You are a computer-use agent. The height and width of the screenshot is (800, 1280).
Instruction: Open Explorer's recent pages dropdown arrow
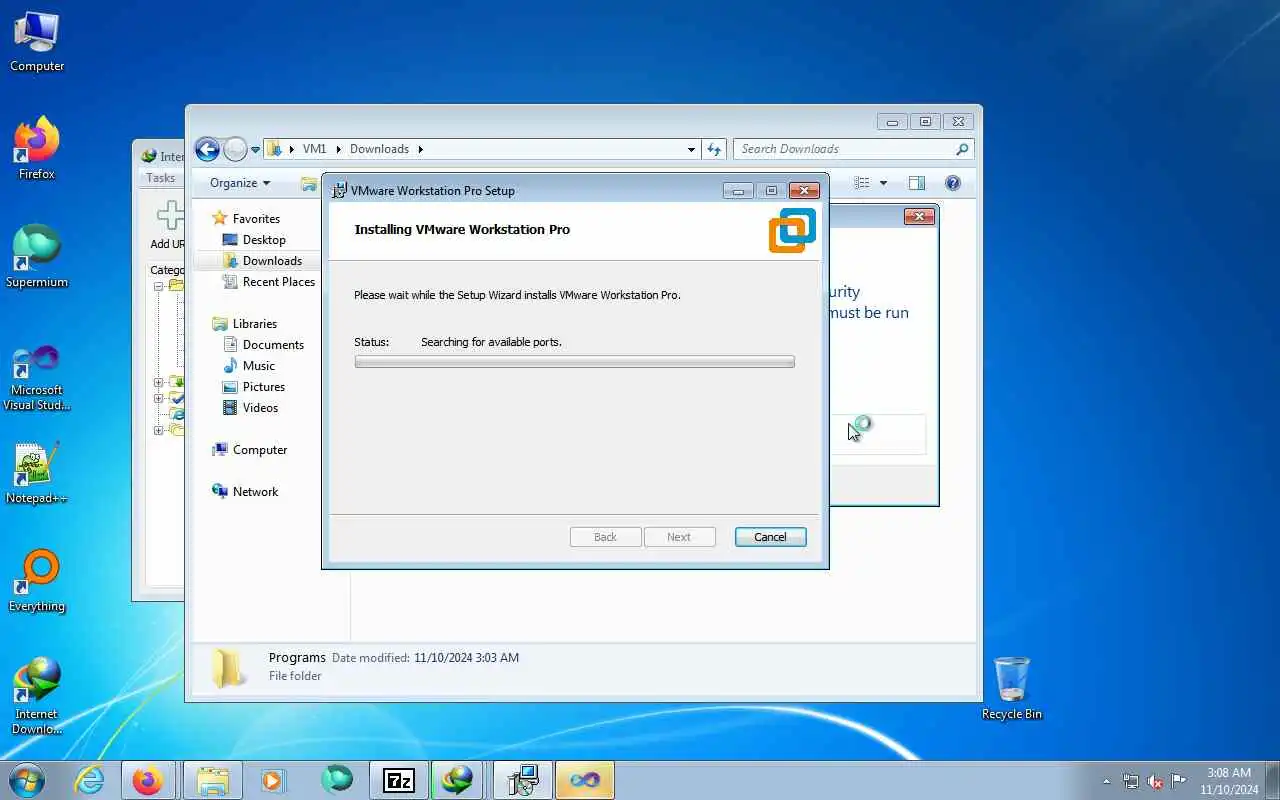tap(255, 149)
